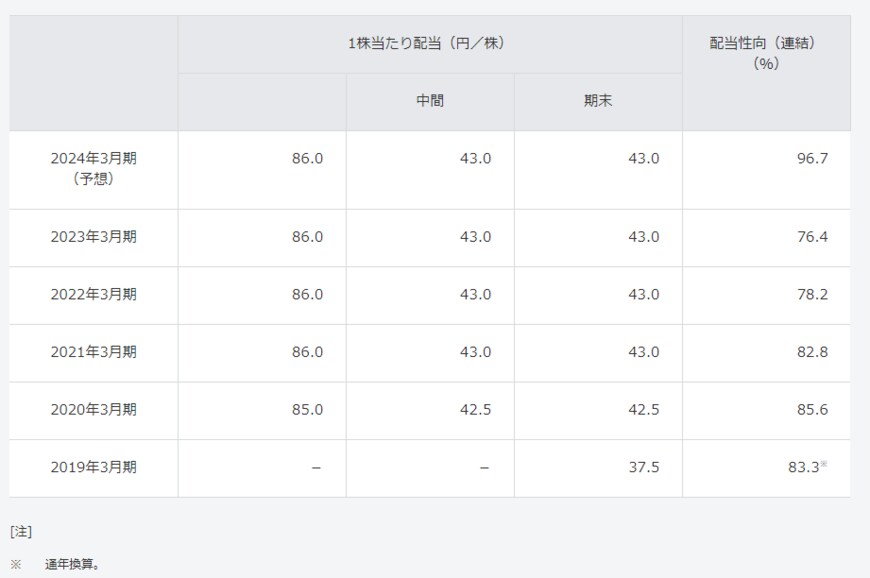Select the 配当性向（連結） column header
870x578 pixels.
tap(765, 53)
